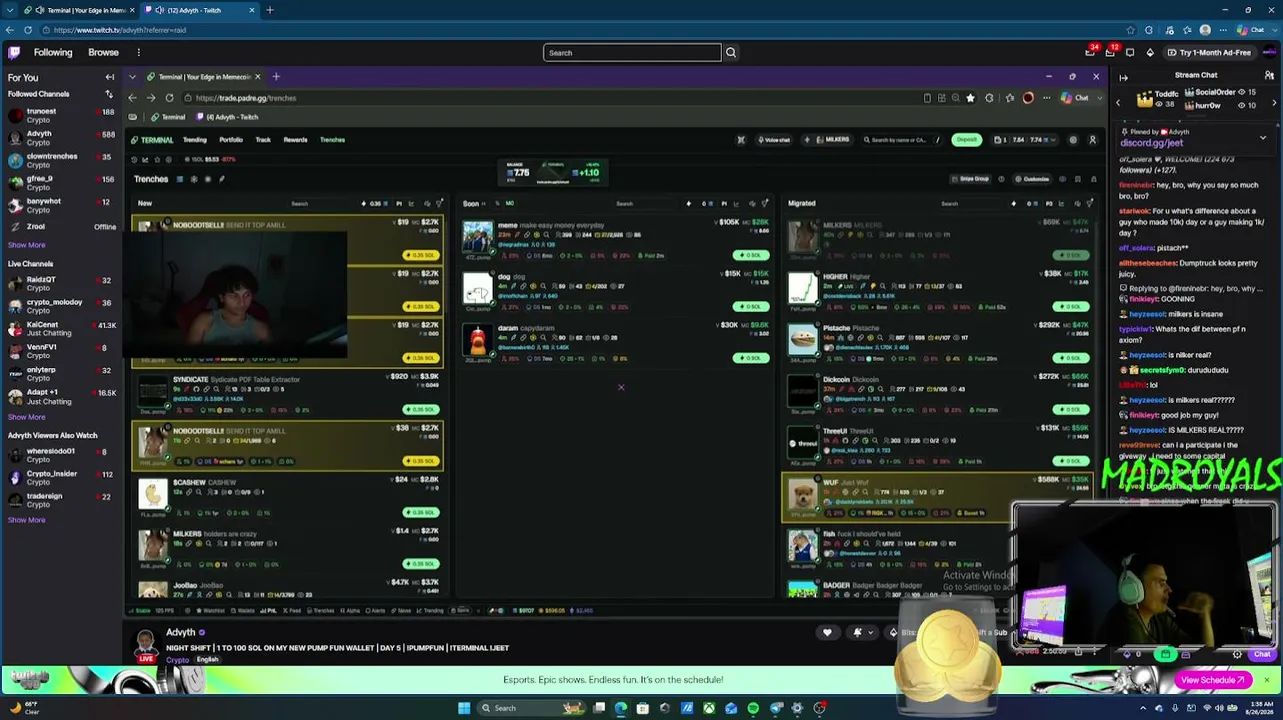
Task: Open Twitch navigation more-options dots
Action: [x=138, y=53]
